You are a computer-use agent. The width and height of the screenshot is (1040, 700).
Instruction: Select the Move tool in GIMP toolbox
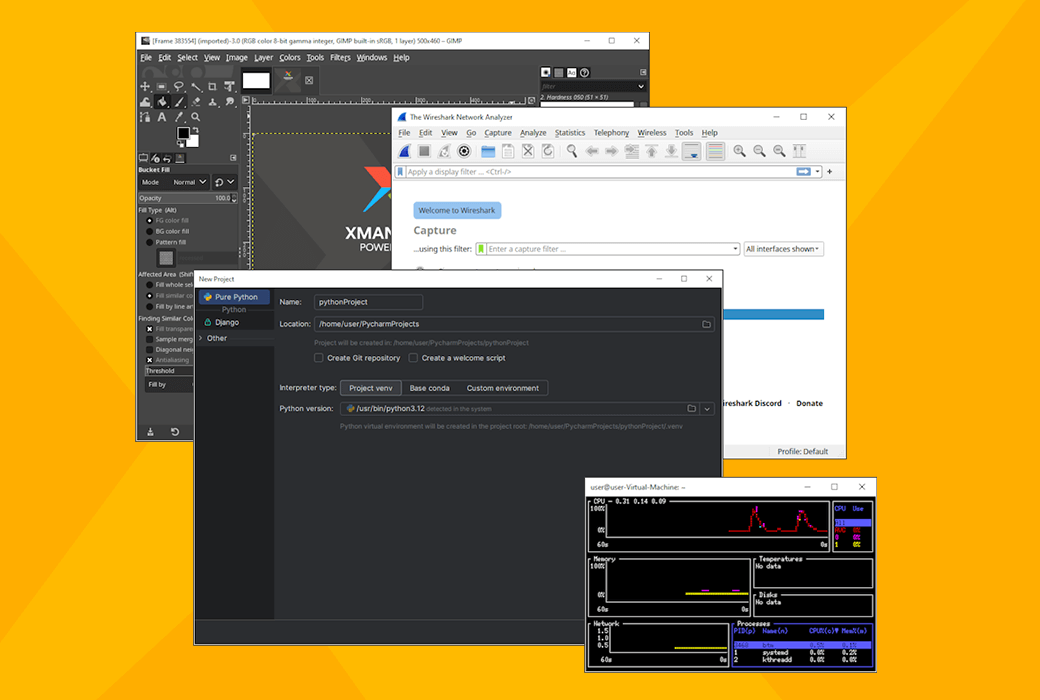145,87
